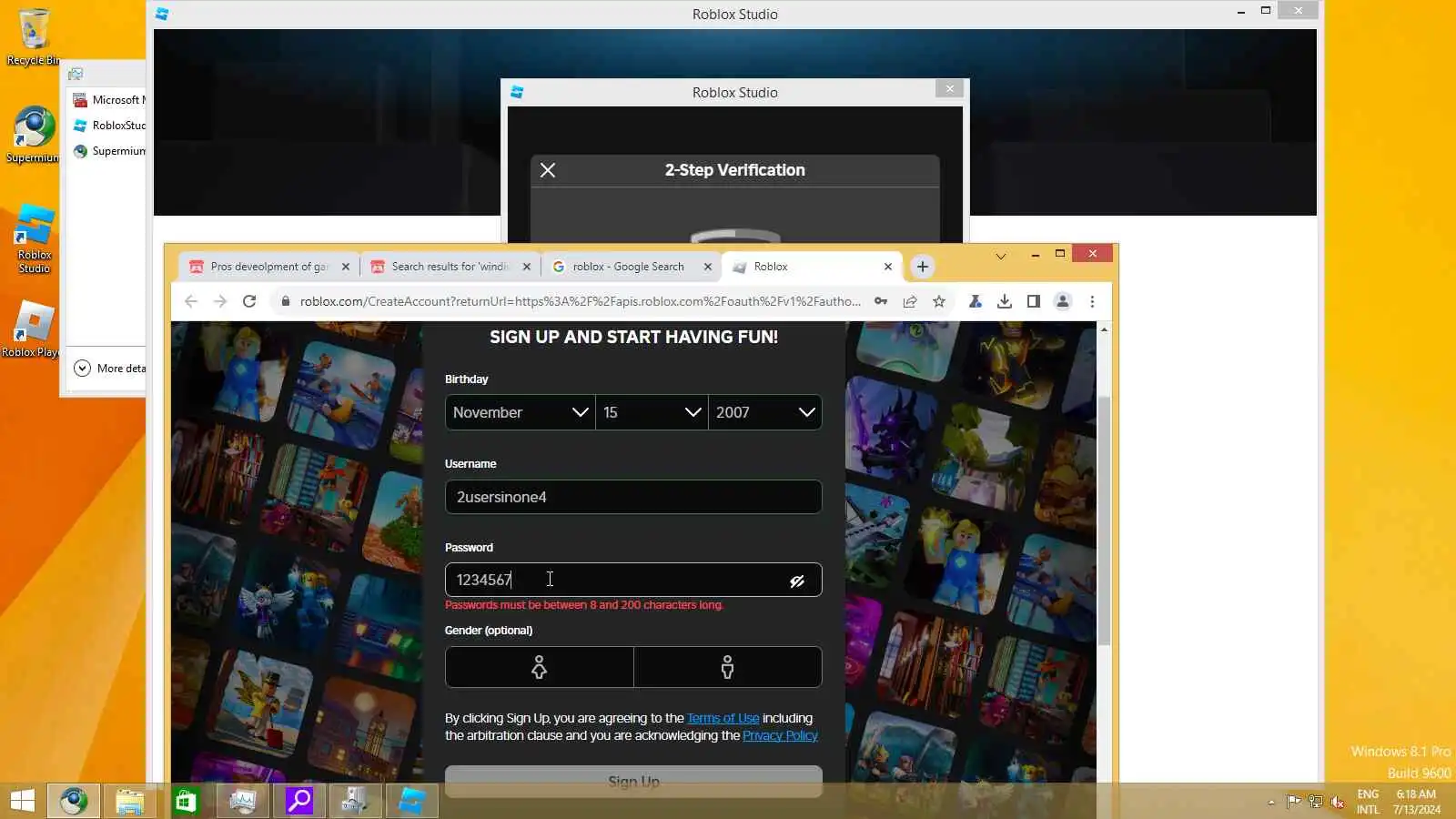
Task: Open Action Center flag icon
Action: (x=1293, y=802)
